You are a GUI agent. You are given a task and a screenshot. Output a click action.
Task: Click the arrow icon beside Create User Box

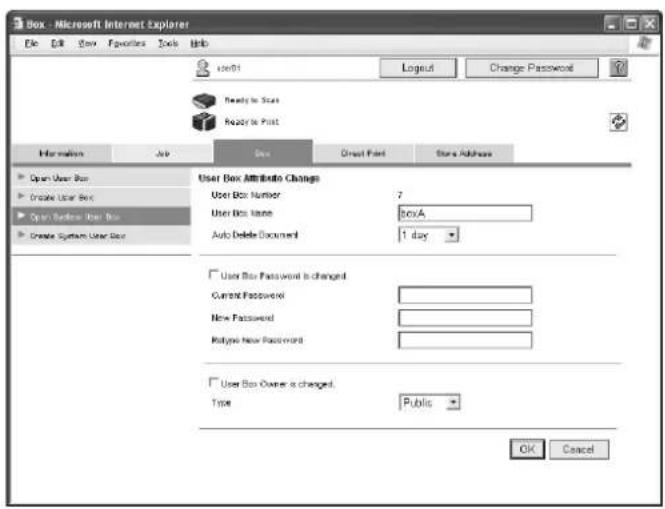point(21,196)
